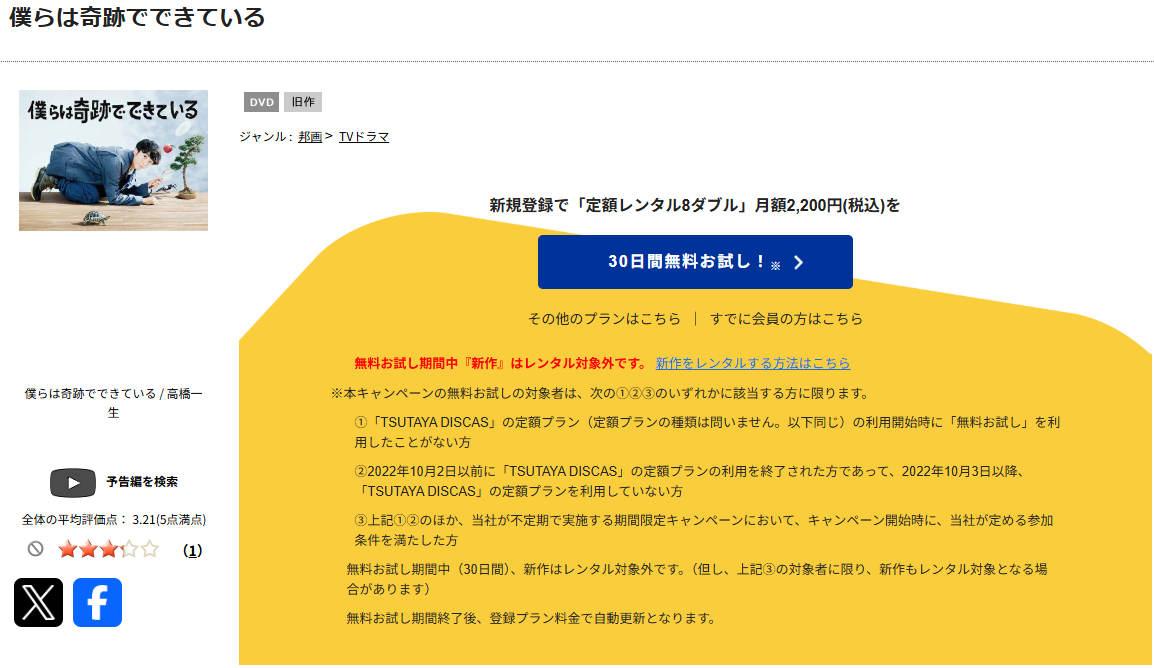Viewport: 1154px width, 668px height.
Task: Click the line 無料お試し期間中（30日間）、新作はレンタル対象外
Action: tap(697, 579)
